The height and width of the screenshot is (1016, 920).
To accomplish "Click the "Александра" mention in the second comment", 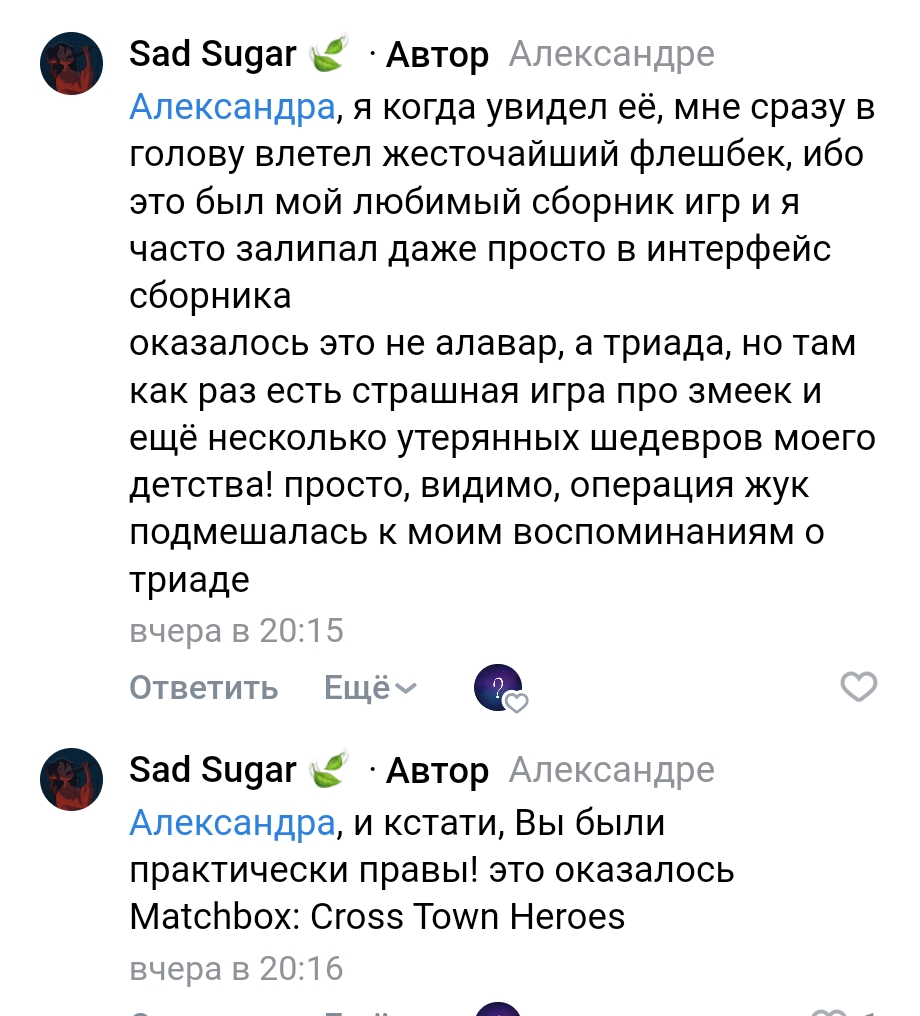I will 232,823.
